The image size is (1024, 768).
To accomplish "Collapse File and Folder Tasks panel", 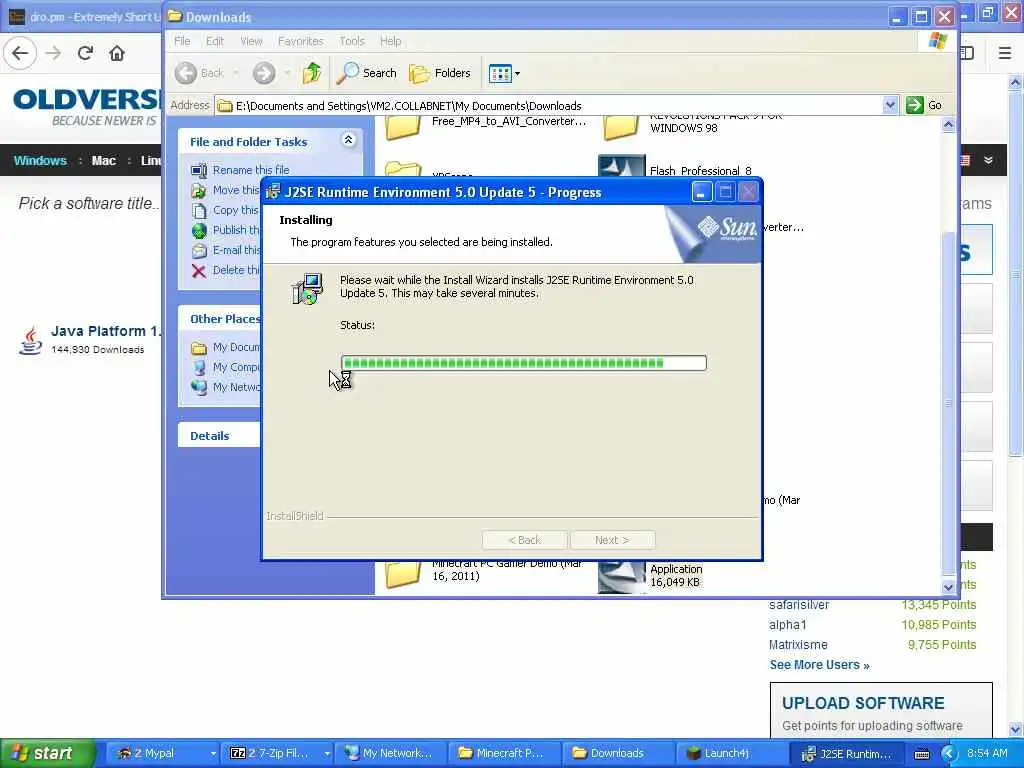I will click(x=348, y=140).
